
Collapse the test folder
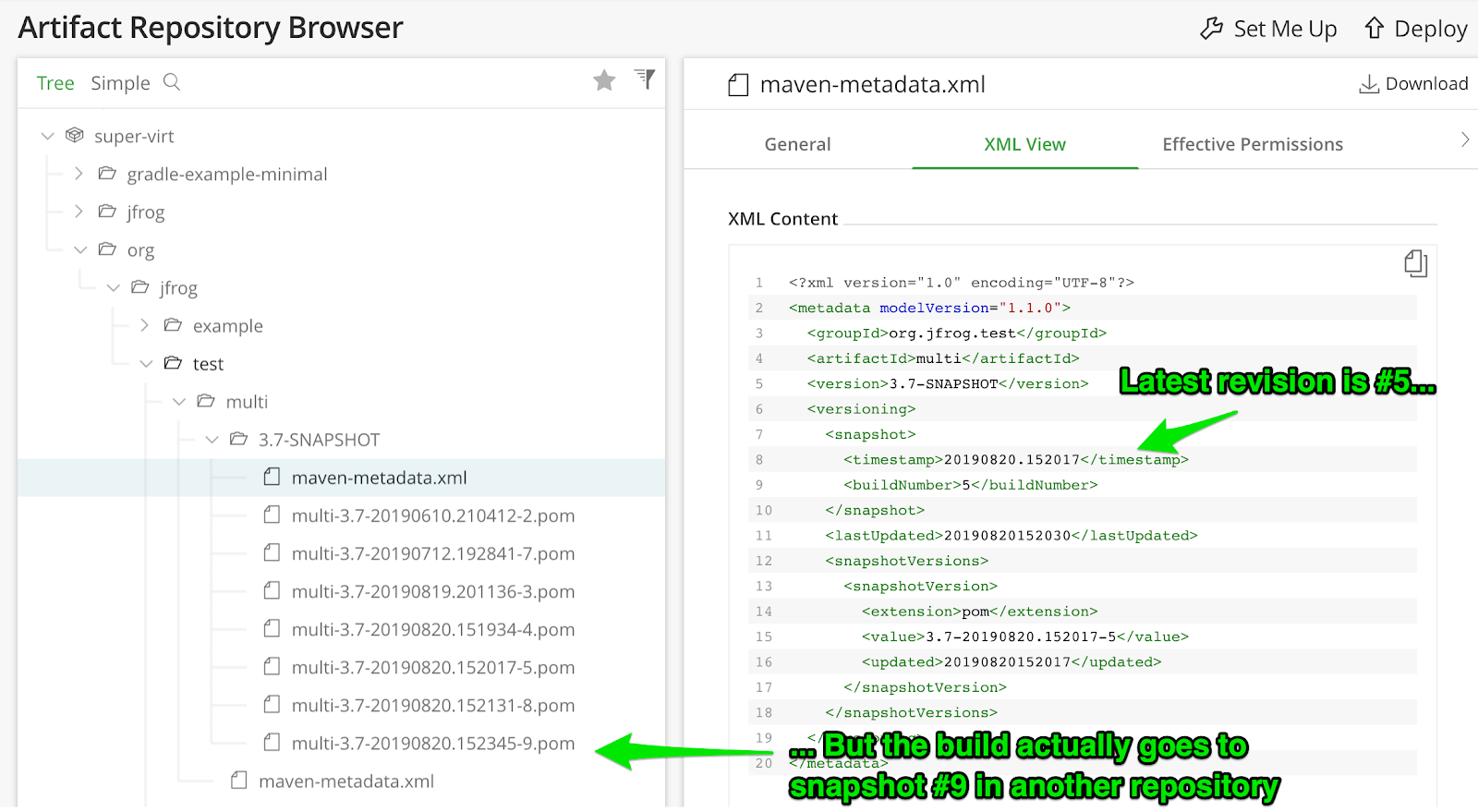146,363
